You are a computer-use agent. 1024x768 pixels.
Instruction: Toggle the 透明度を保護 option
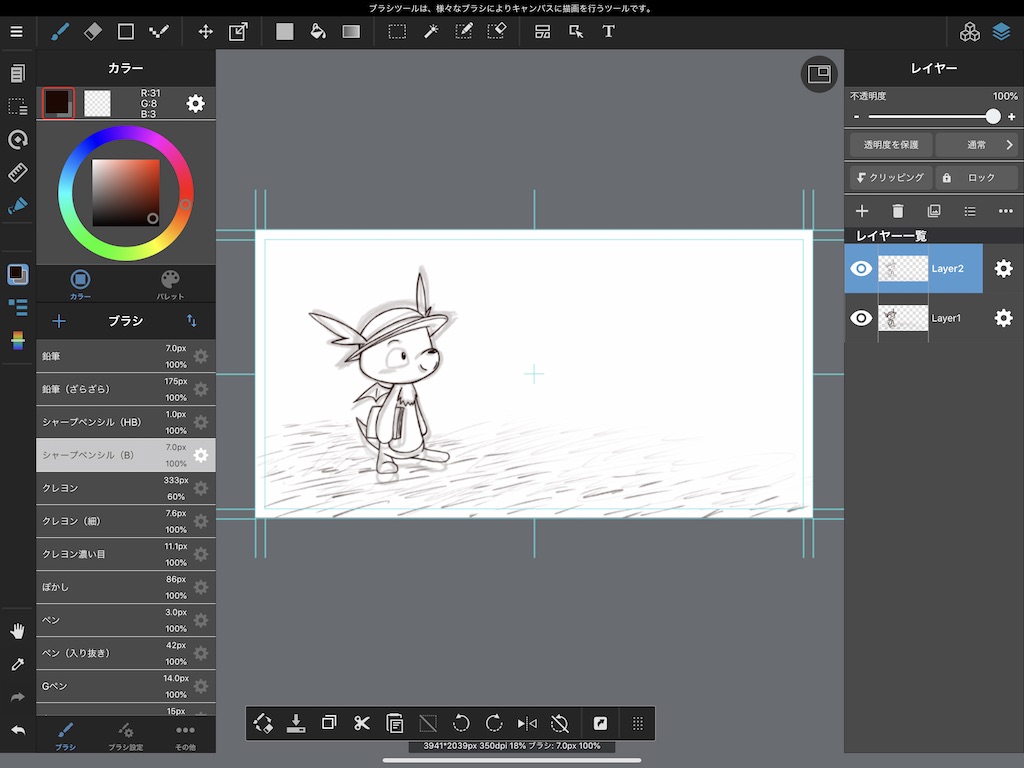coord(890,145)
